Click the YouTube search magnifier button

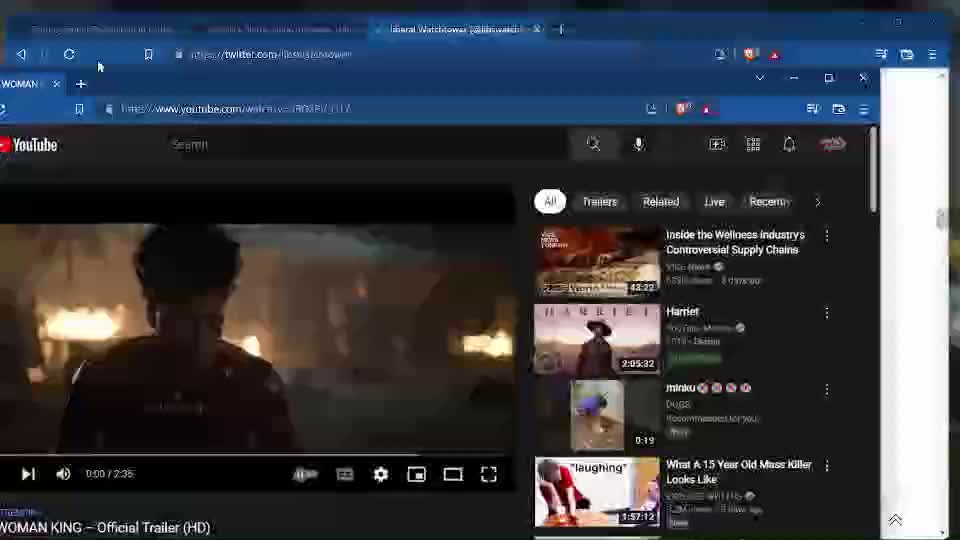pyautogui.click(x=593, y=144)
